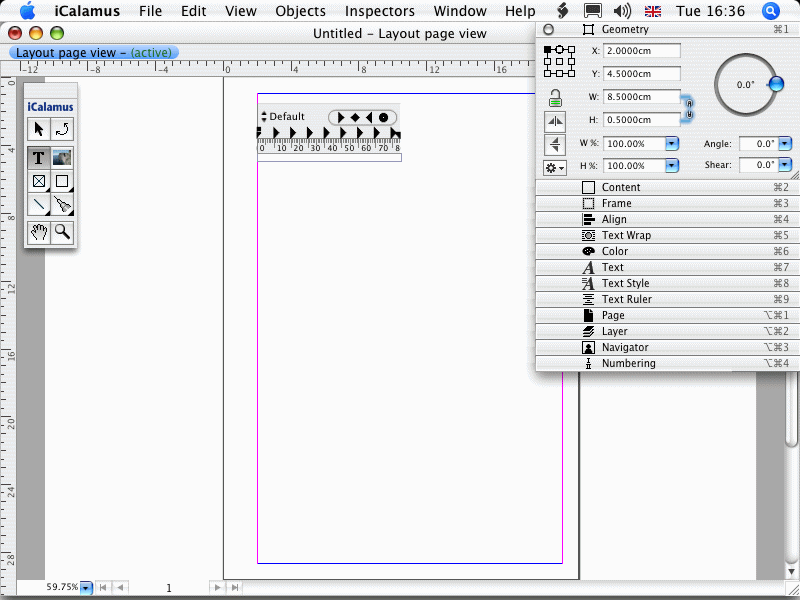Click the X position input field
This screenshot has height=600, width=800.
641,51
